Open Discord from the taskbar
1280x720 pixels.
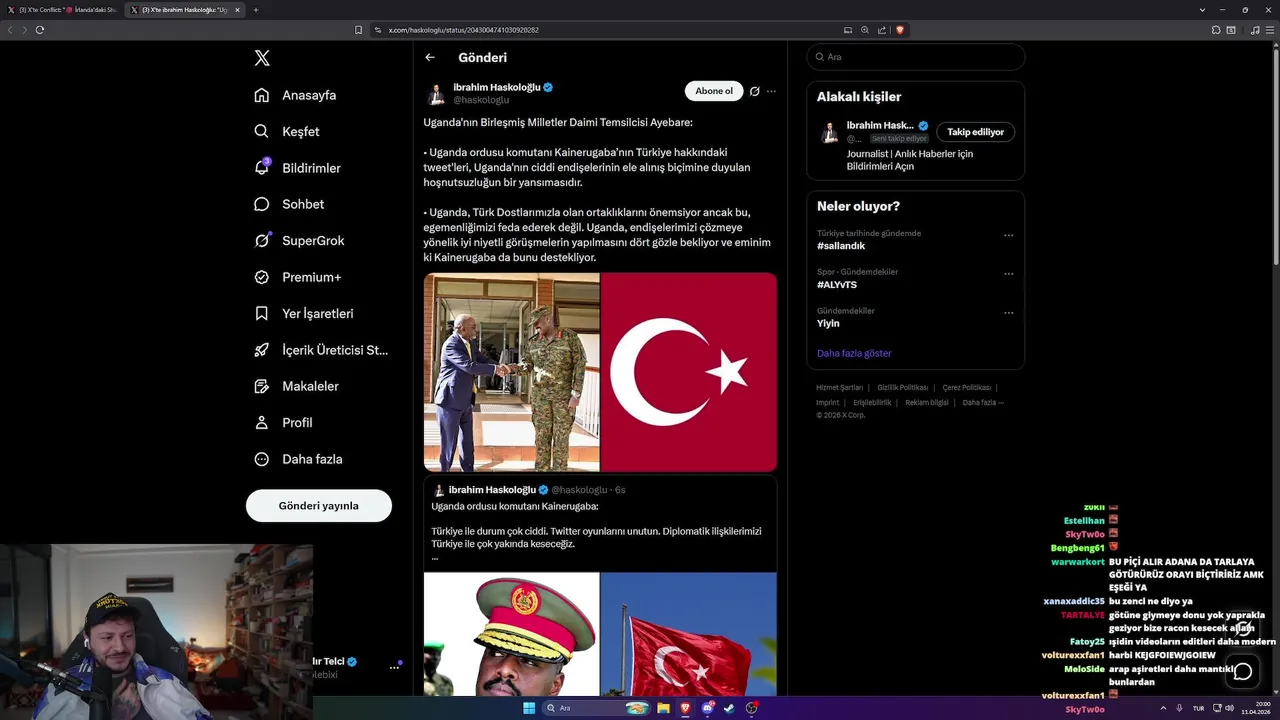707,708
